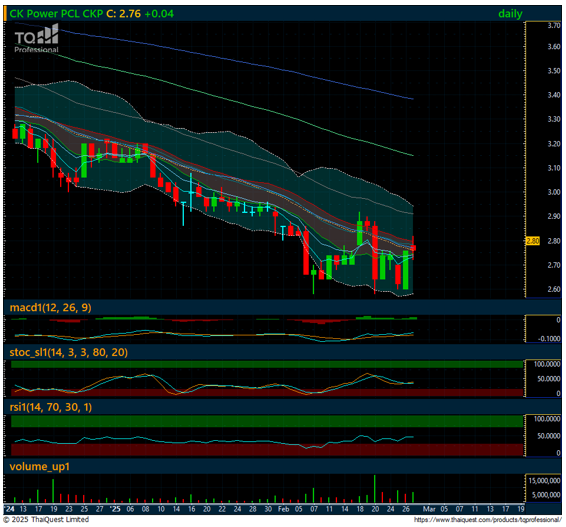The image size is (566, 527).
Task: Click the © 2025 ThaiQuest Limited copyright text
Action: [46, 519]
